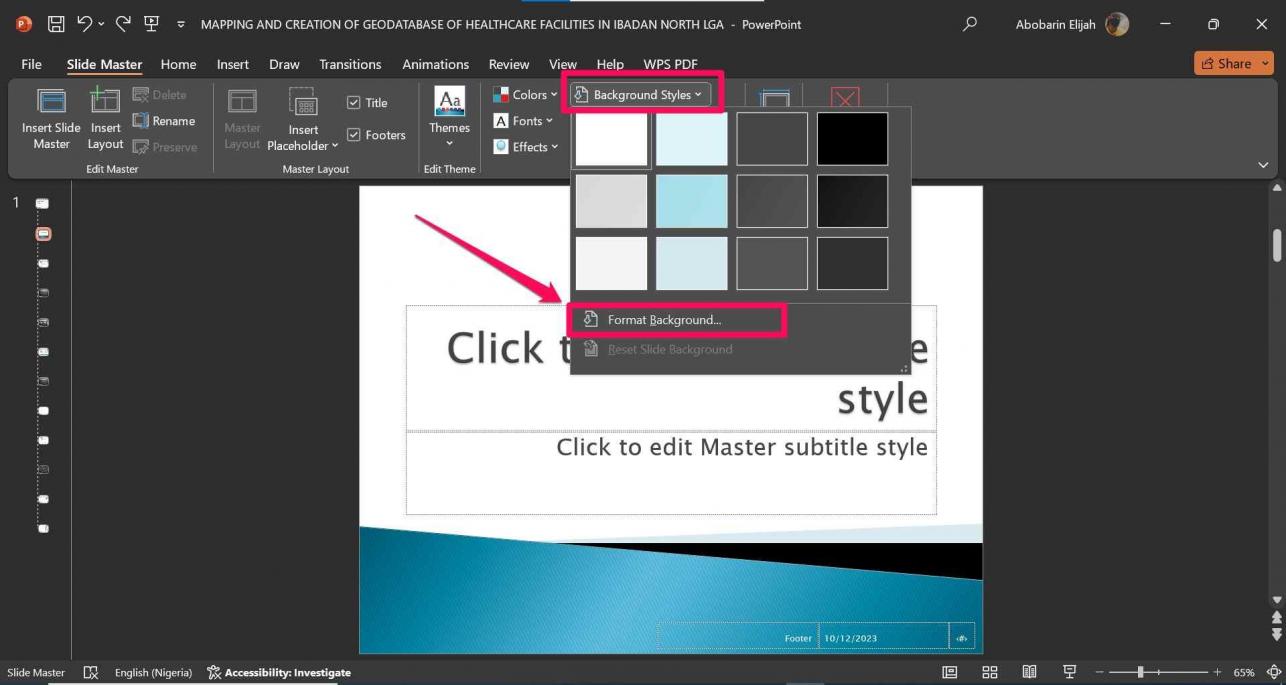The width and height of the screenshot is (1286, 685).
Task: Open the Themes gallery
Action: [449, 118]
